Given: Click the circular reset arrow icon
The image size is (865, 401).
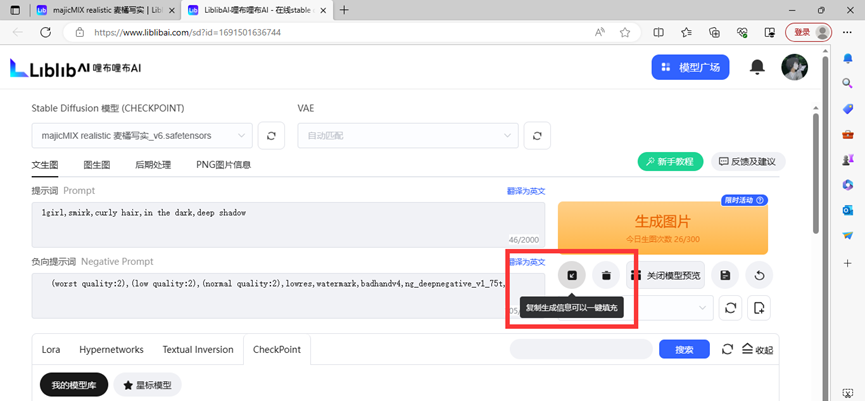Looking at the screenshot, I should [x=759, y=275].
